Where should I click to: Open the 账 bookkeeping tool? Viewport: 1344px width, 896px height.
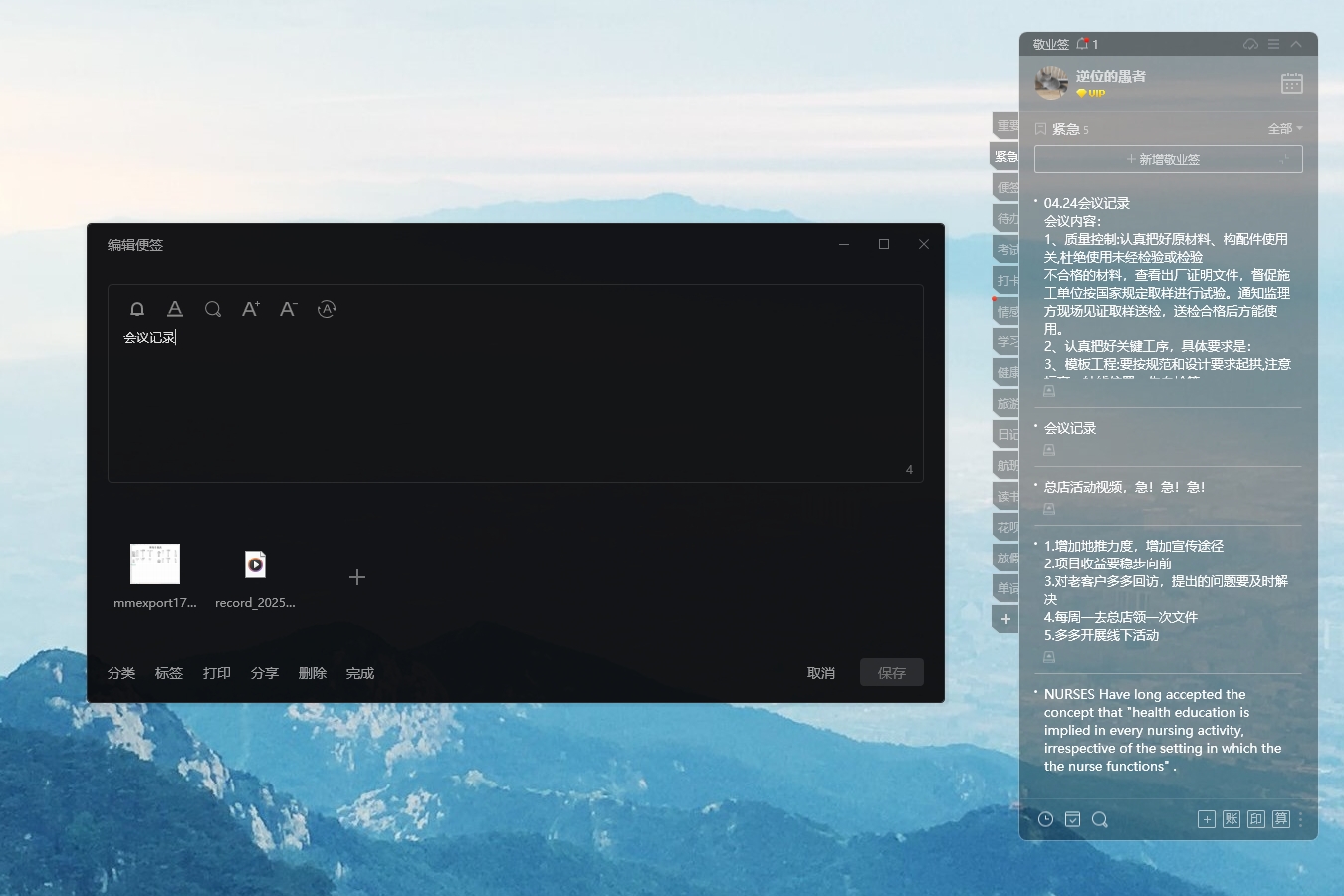pos(1232,819)
